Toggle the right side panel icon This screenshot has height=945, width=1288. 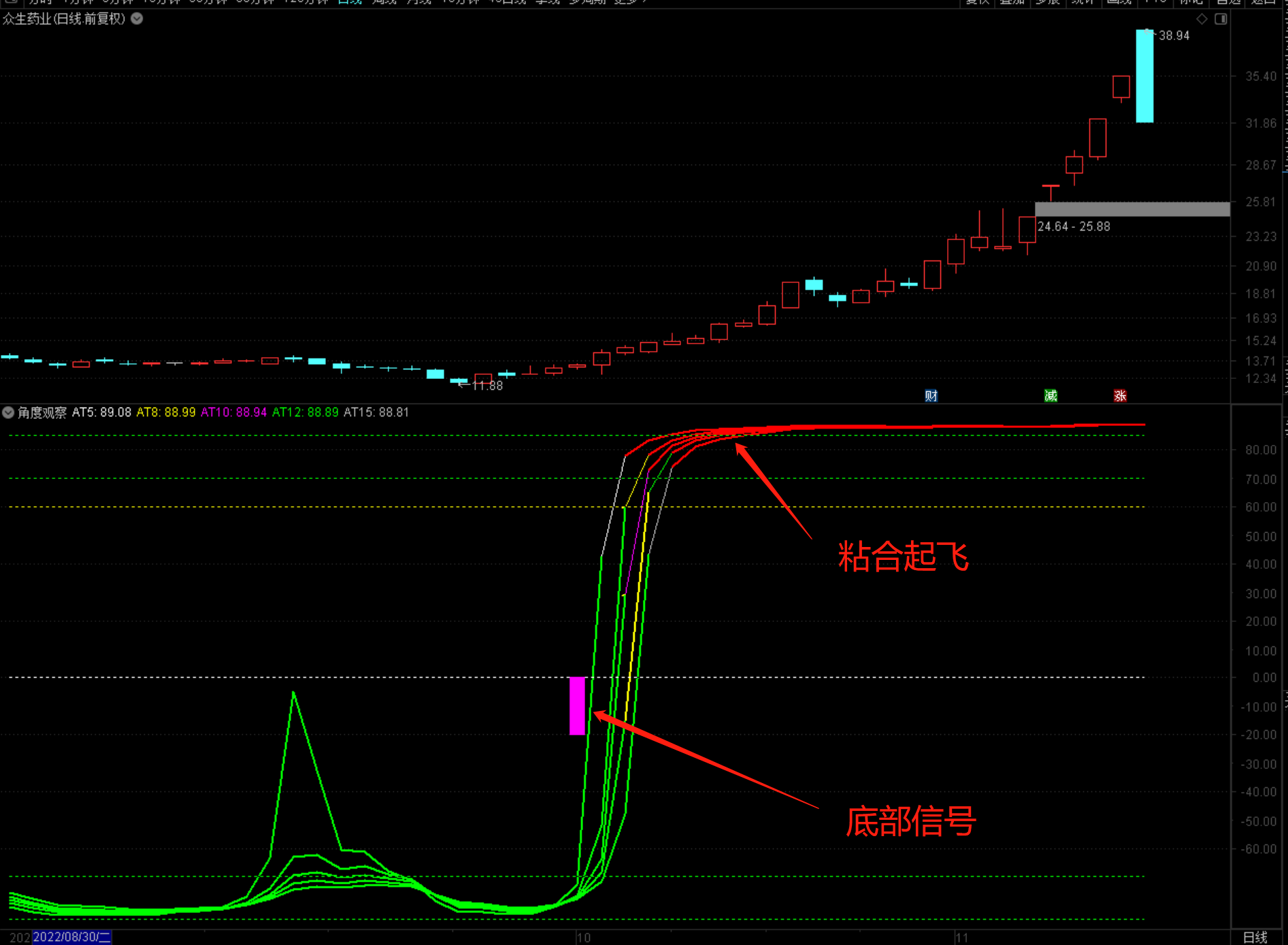point(1221,19)
